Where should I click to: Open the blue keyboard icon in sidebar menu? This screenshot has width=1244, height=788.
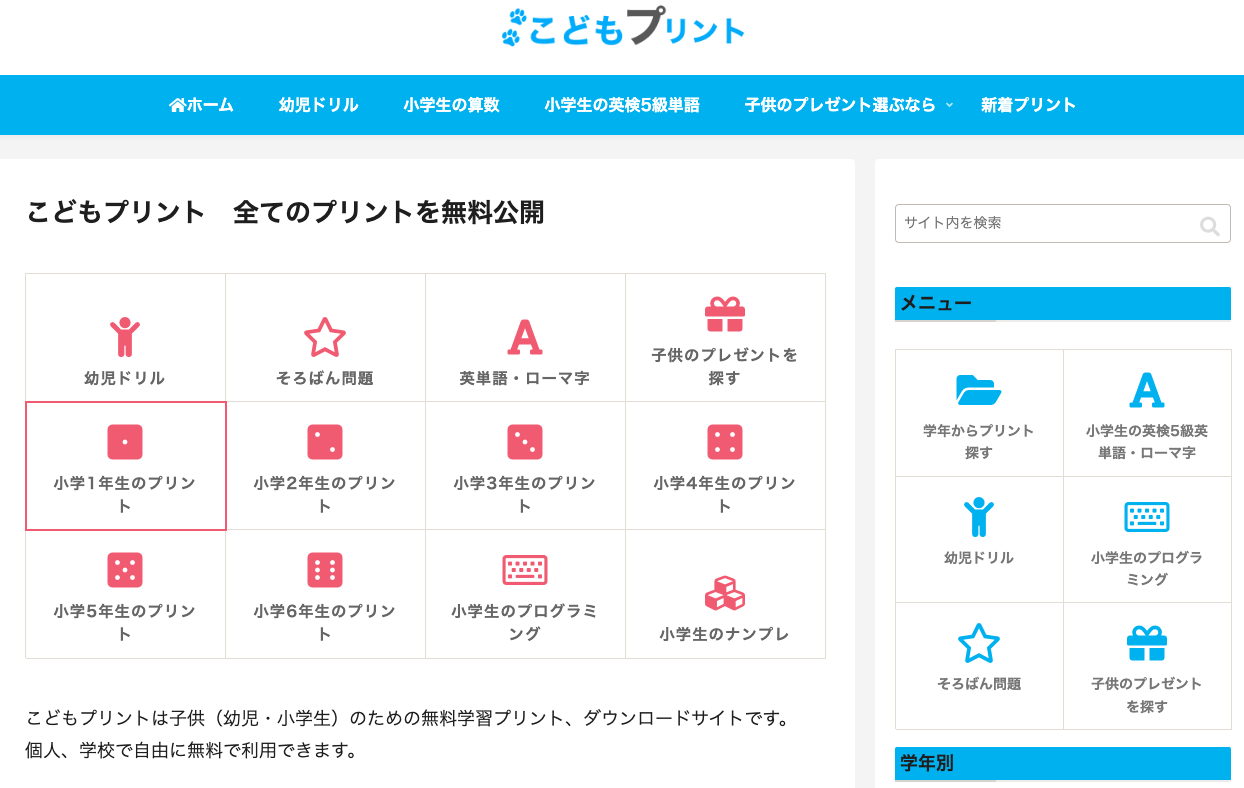[1147, 517]
